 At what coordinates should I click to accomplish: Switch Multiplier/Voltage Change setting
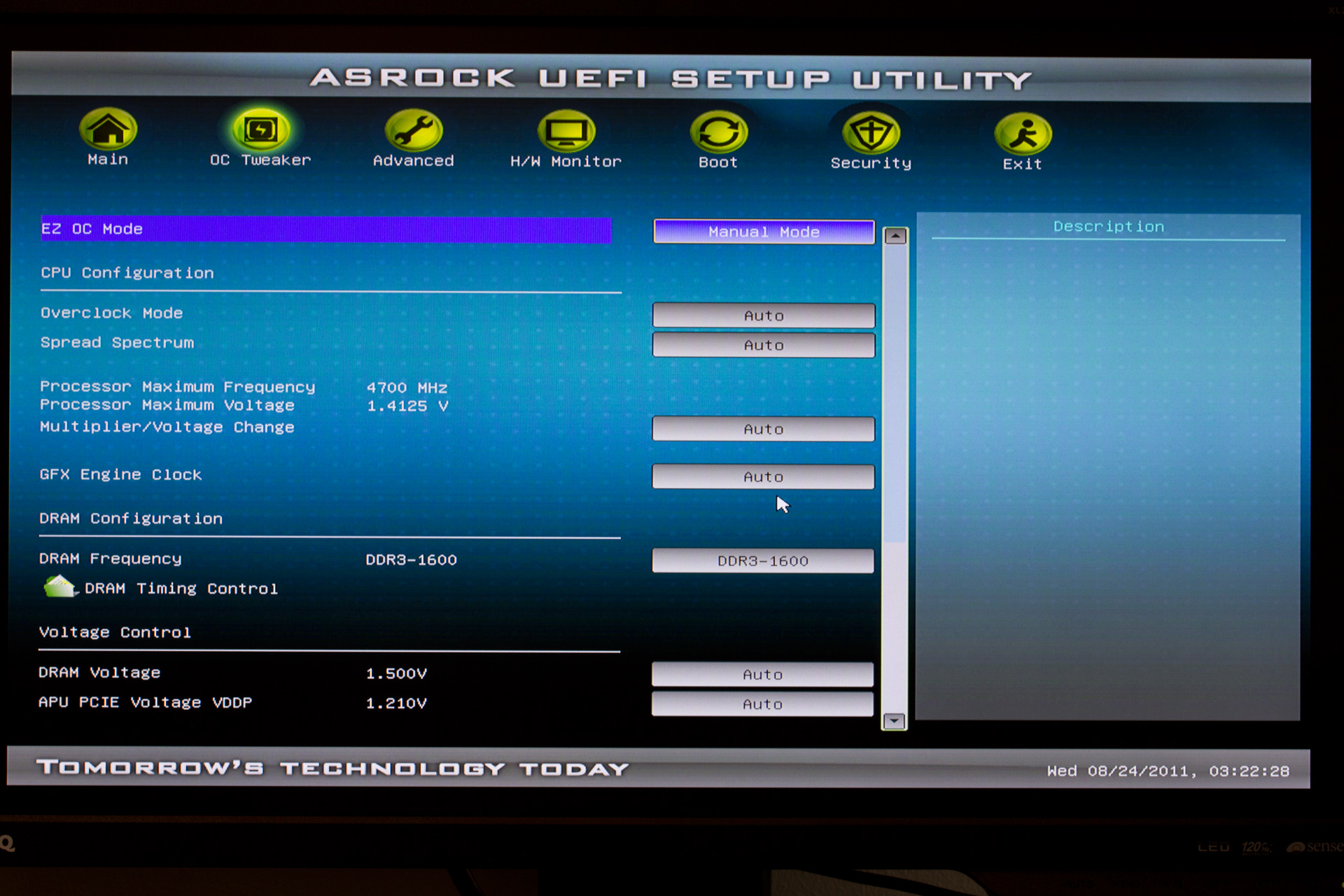point(762,428)
